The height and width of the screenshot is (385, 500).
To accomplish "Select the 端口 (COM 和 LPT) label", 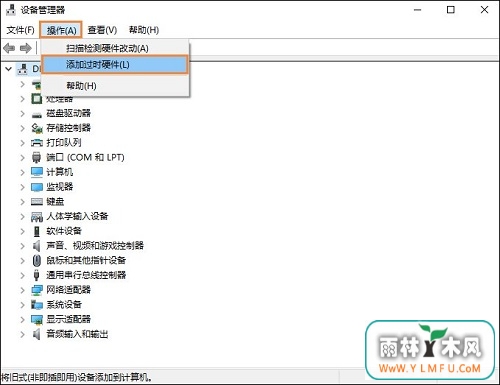I will coord(85,157).
